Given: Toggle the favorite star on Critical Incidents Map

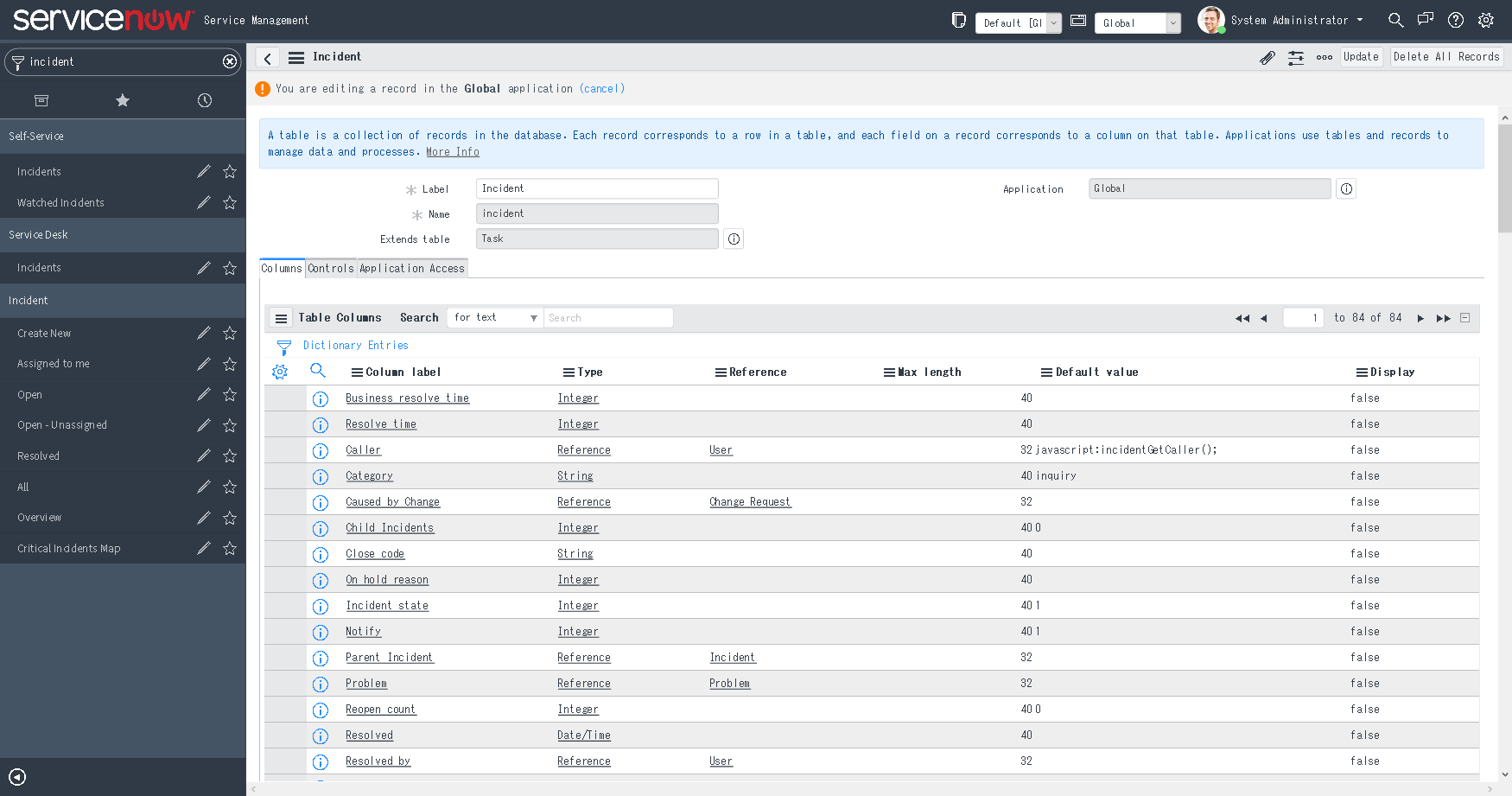Looking at the screenshot, I should pyautogui.click(x=229, y=548).
